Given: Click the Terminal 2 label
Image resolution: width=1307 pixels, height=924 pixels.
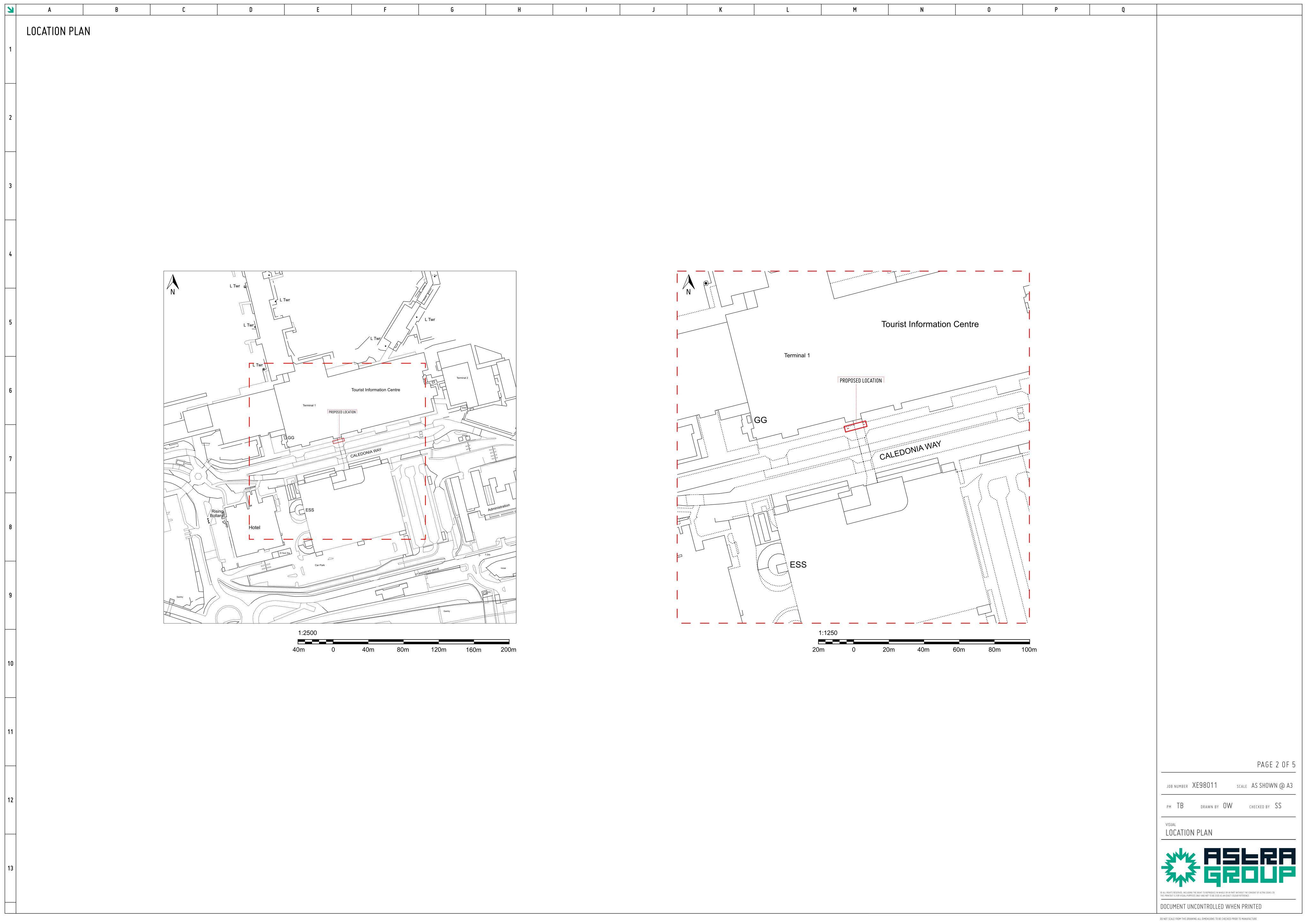Looking at the screenshot, I should click(x=462, y=378).
